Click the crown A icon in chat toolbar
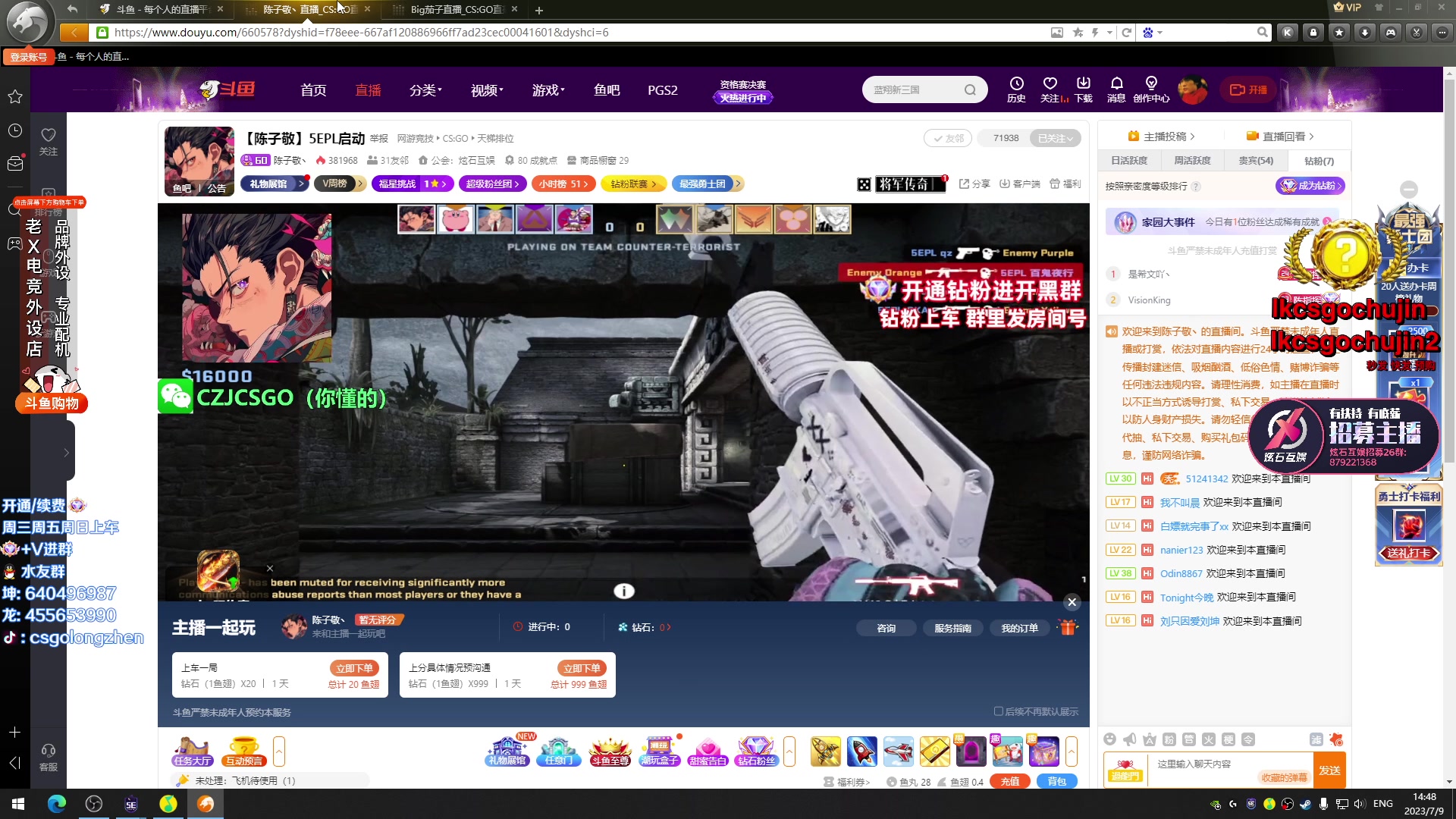The height and width of the screenshot is (819, 1456). coord(1150,739)
